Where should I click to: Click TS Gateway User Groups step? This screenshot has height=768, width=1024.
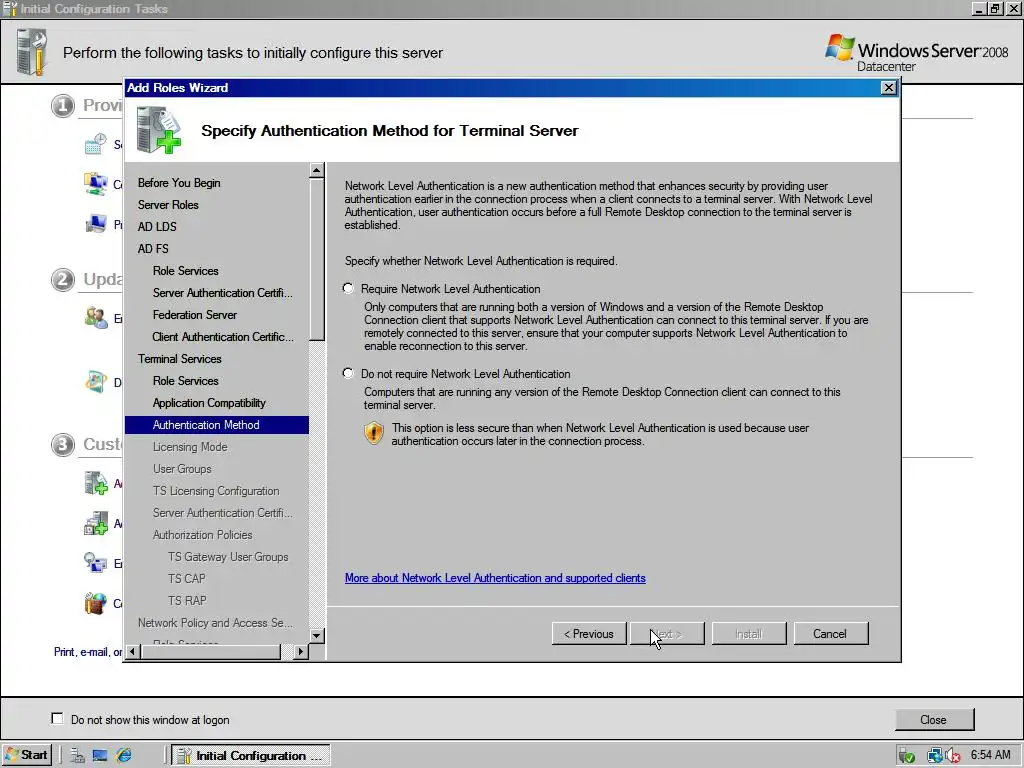point(227,557)
